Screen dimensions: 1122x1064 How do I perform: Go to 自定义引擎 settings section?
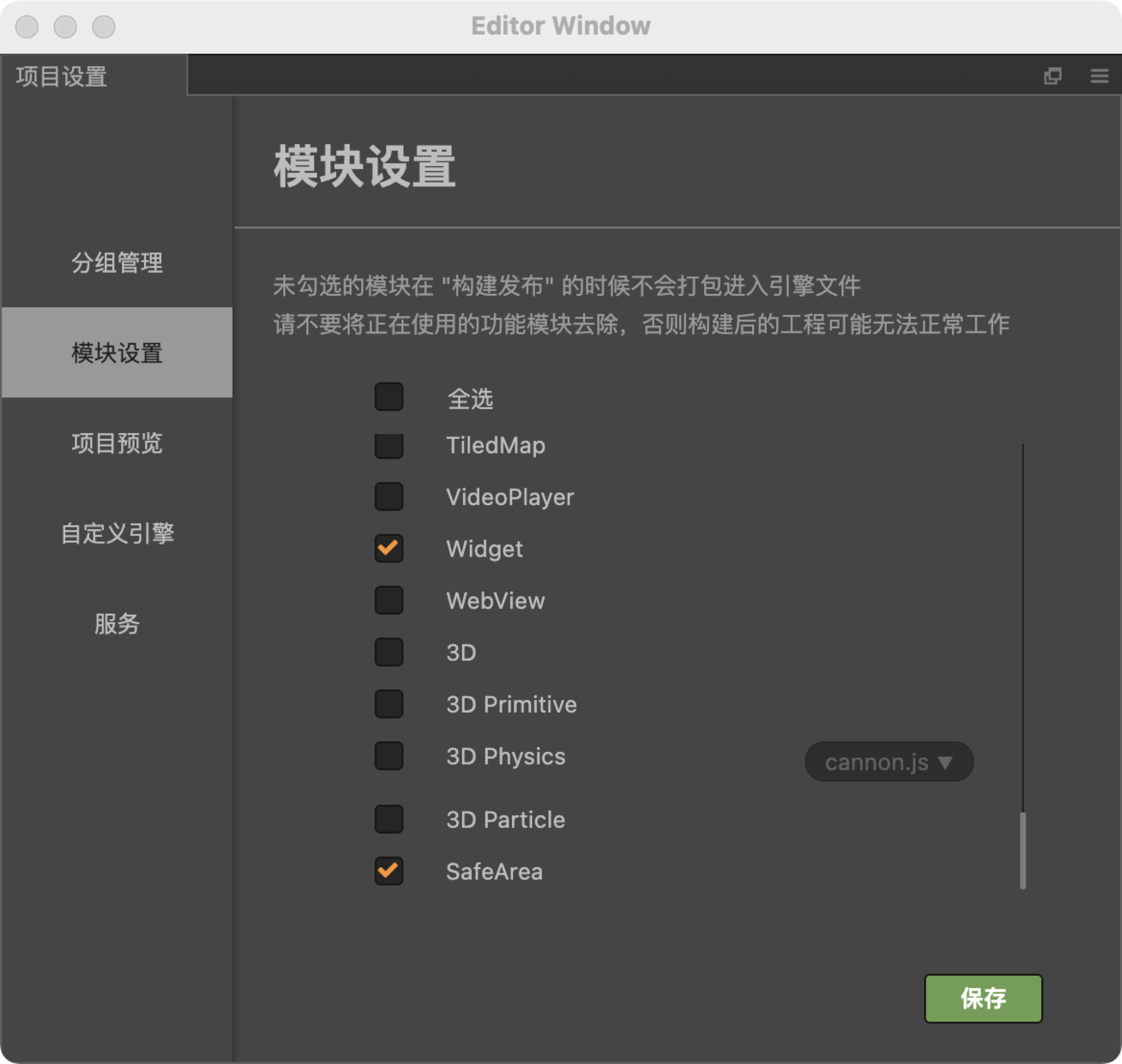[x=117, y=533]
